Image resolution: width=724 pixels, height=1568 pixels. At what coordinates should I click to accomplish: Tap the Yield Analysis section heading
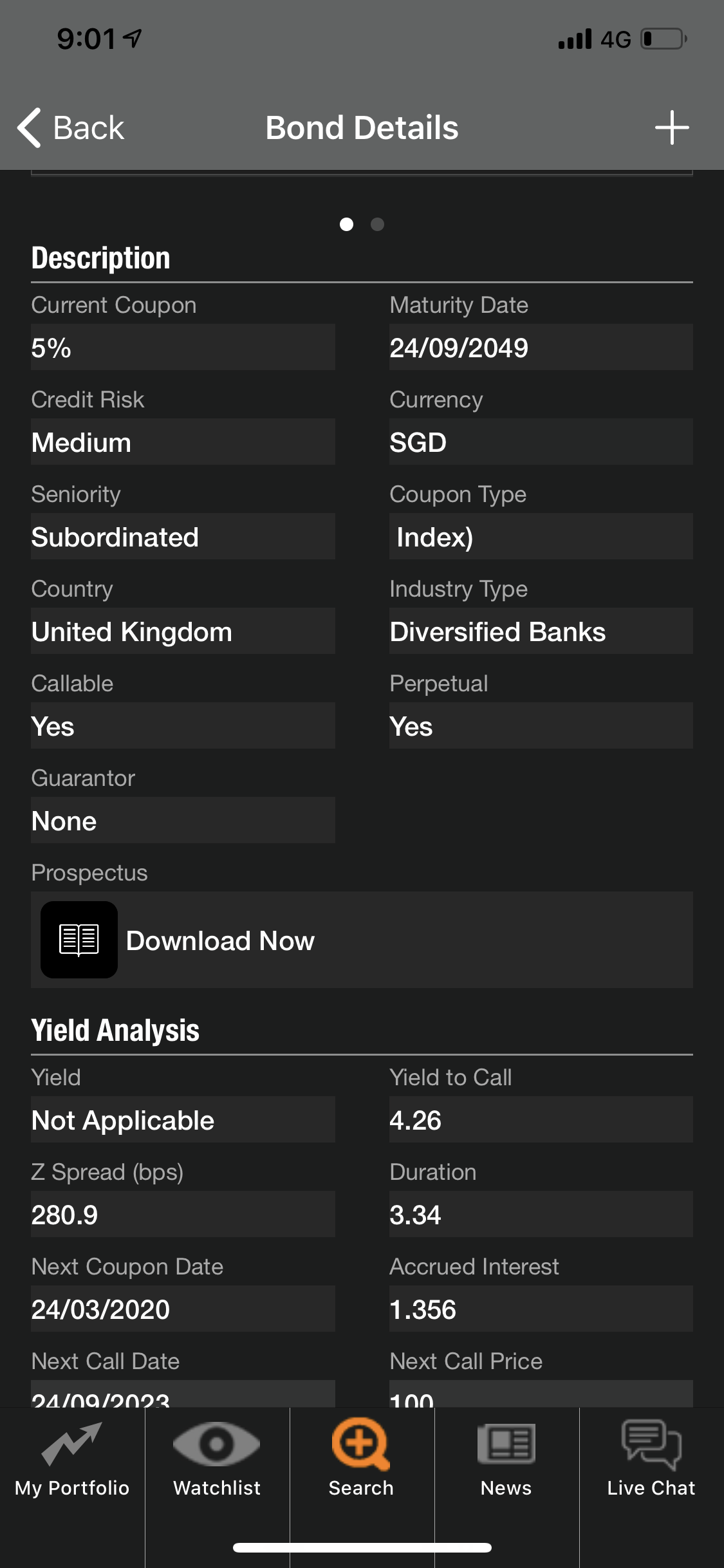coord(115,1030)
